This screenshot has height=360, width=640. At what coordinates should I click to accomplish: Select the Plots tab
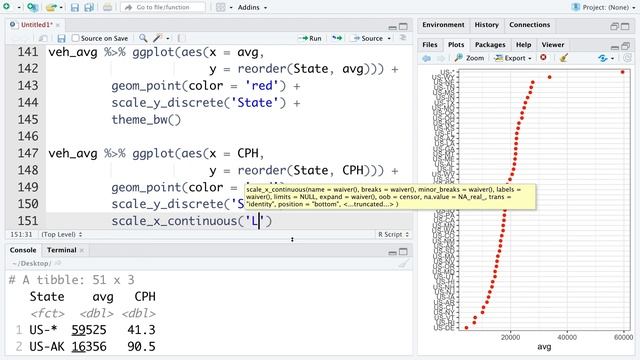pos(456,45)
